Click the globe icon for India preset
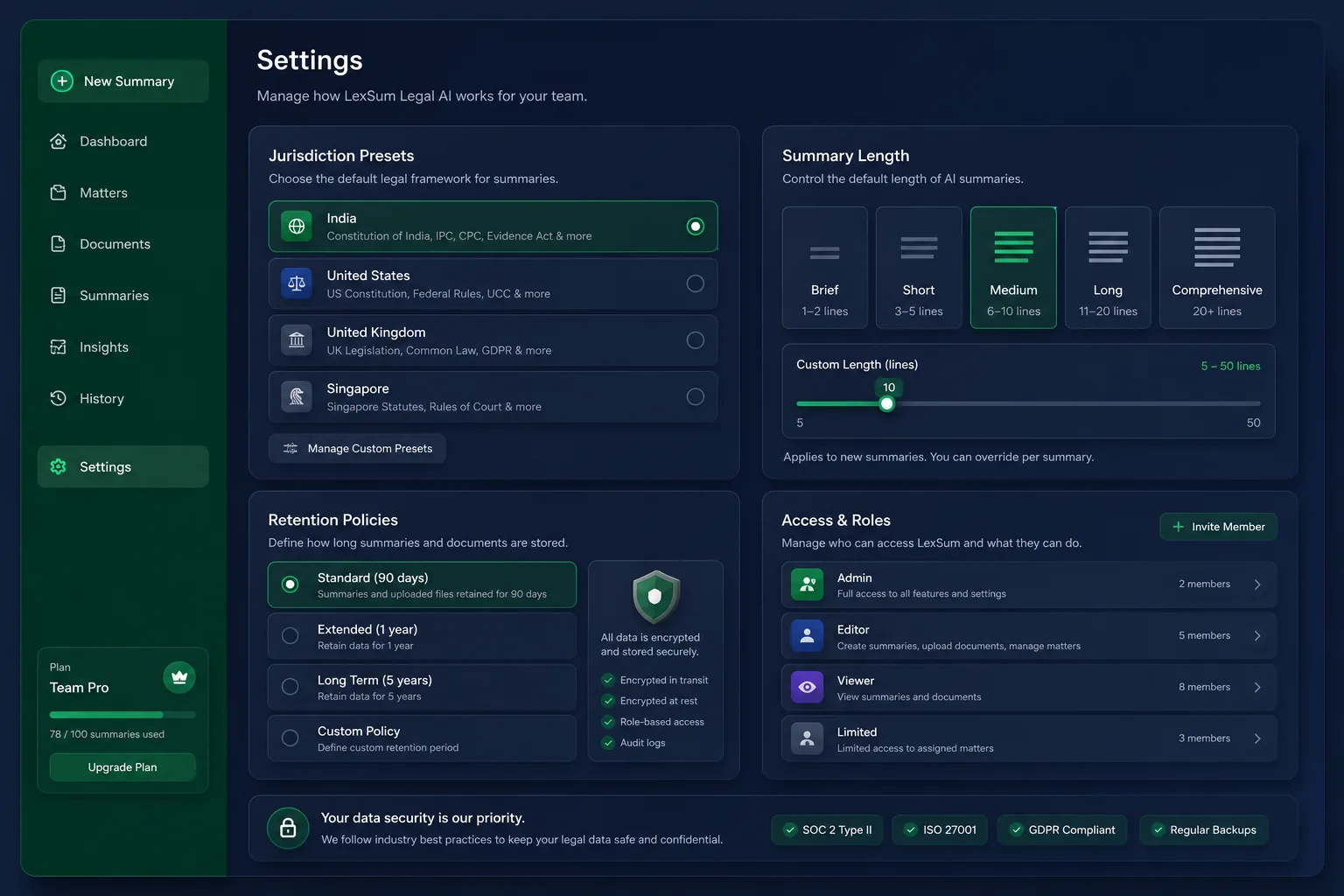 [297, 227]
